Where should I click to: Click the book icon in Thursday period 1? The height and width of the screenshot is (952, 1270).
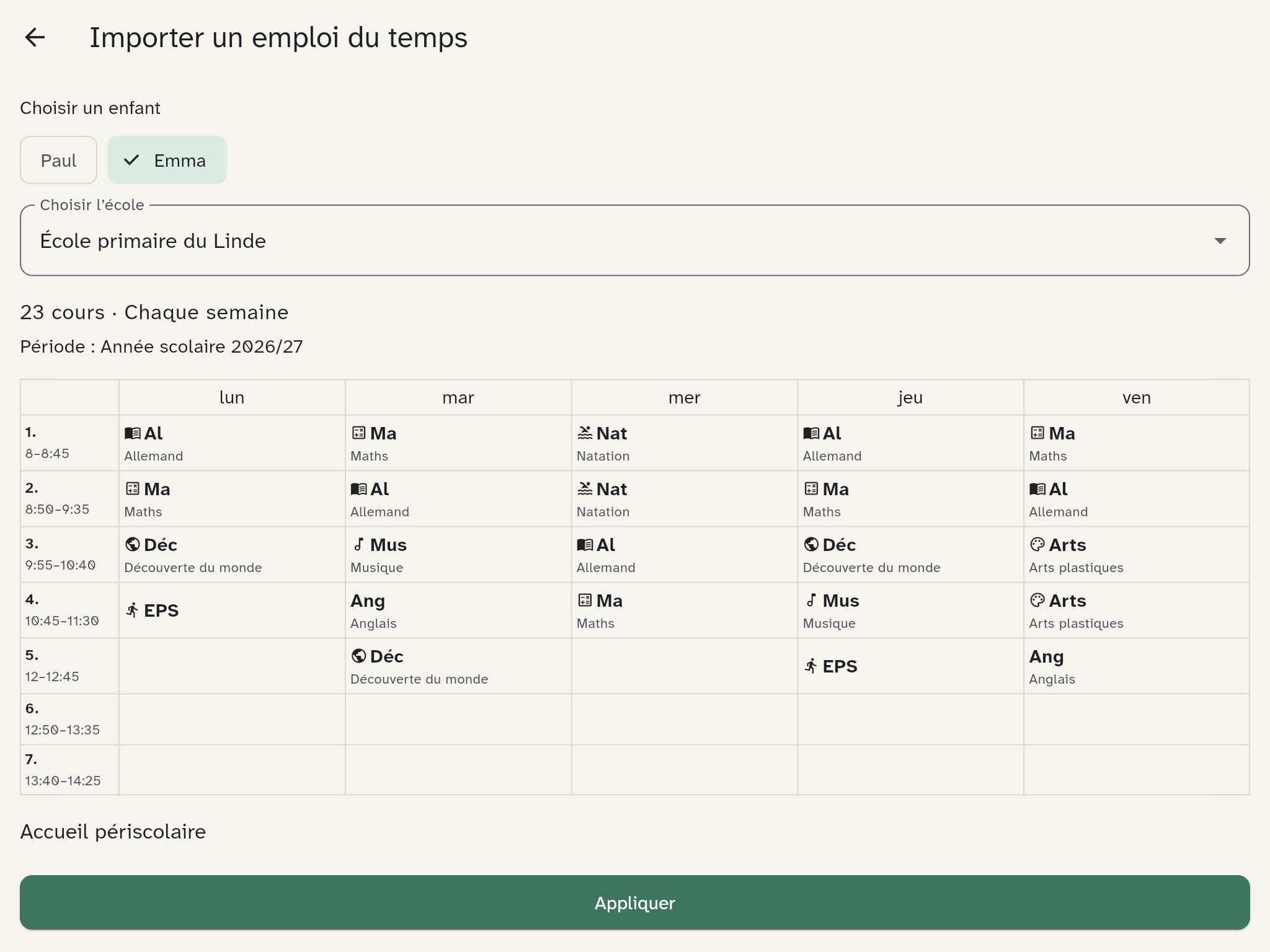(811, 433)
